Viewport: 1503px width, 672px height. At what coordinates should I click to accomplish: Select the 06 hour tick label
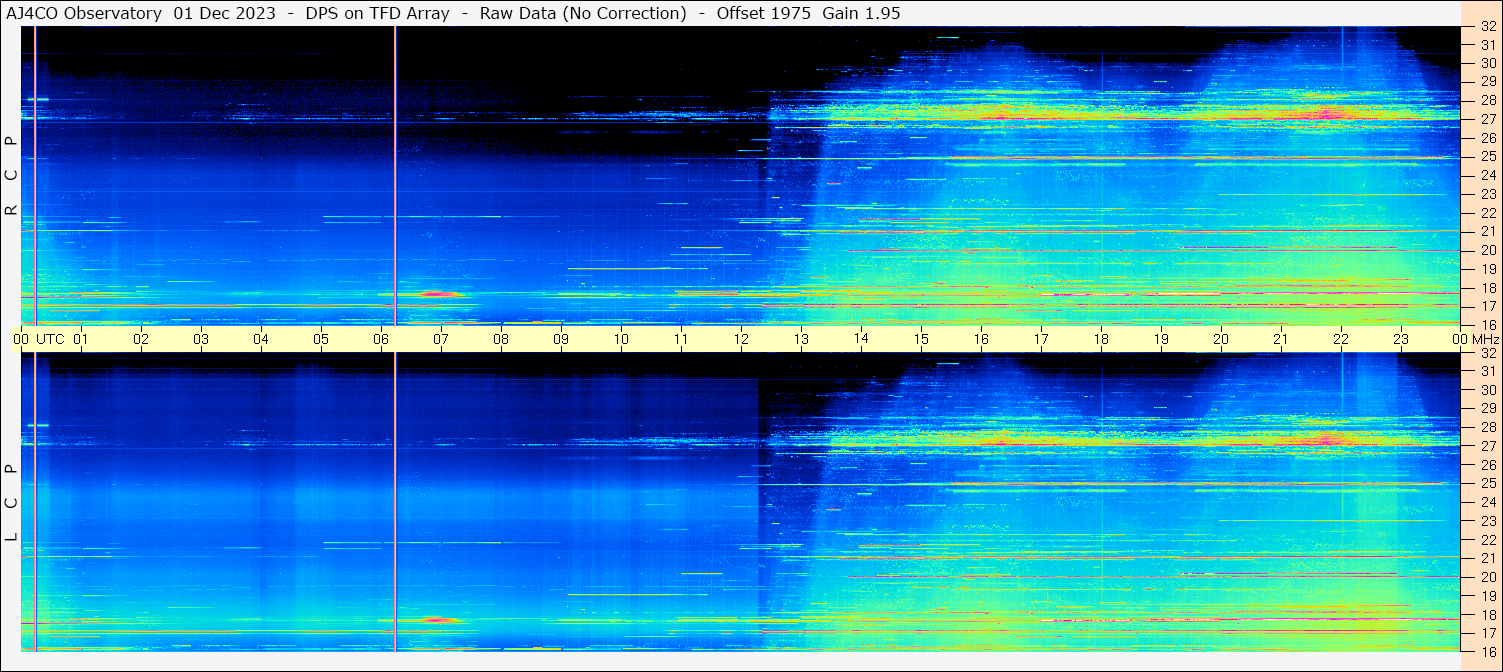click(x=381, y=339)
